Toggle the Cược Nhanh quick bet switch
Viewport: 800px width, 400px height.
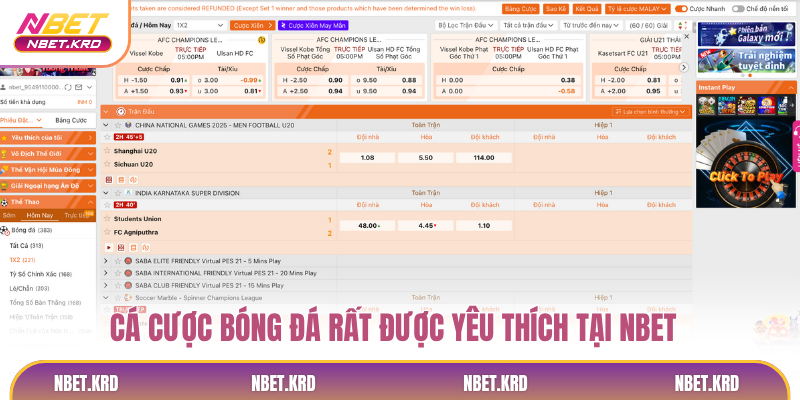(681, 9)
